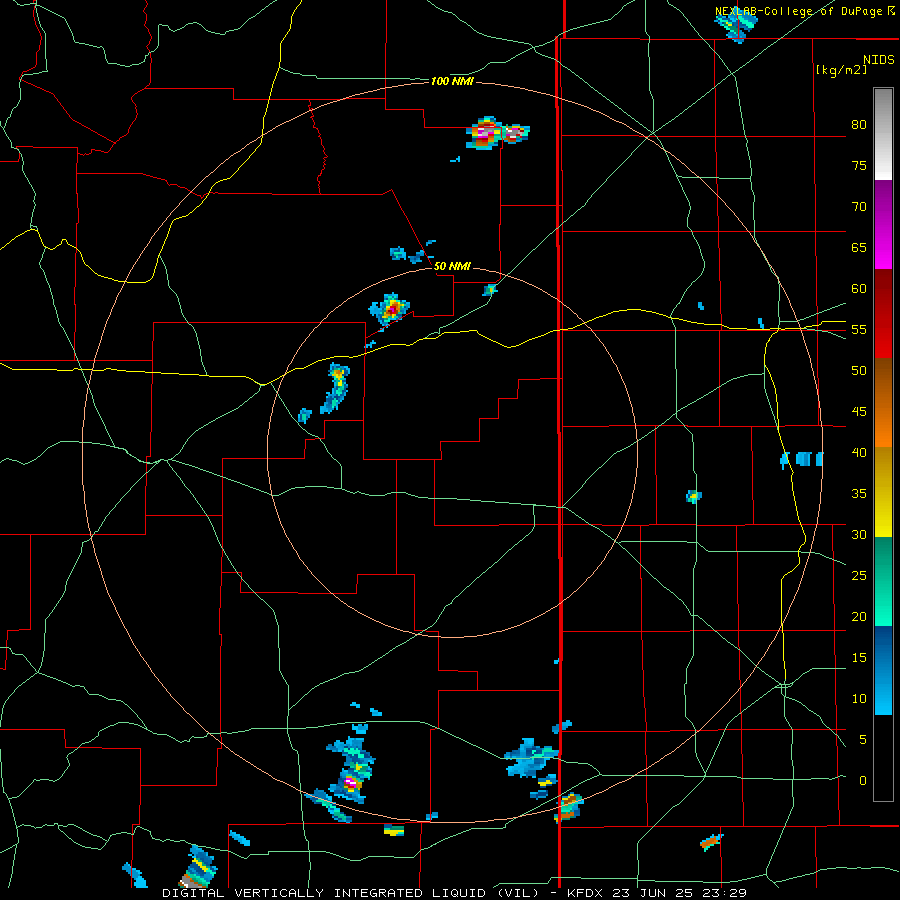Image resolution: width=900 pixels, height=900 pixels.
Task: Click the brown-orange segment of color bar
Action: [x=883, y=403]
